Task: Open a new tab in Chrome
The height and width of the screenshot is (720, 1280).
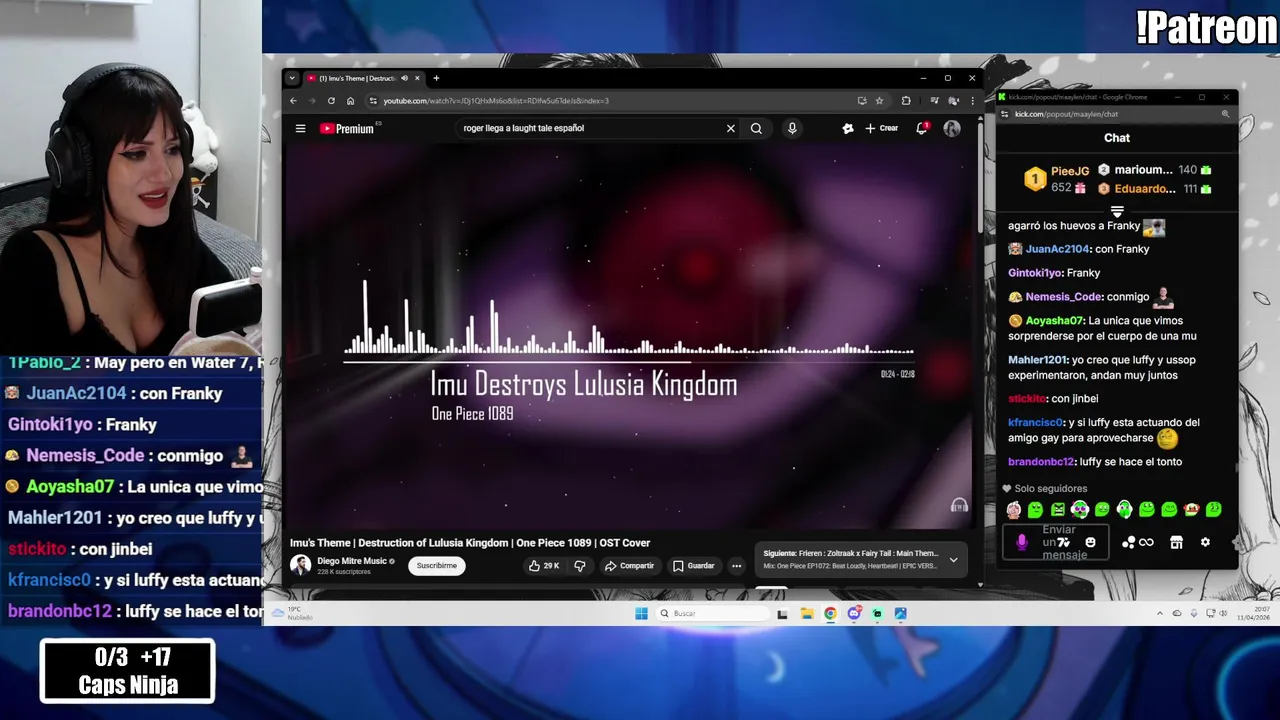Action: pyautogui.click(x=436, y=78)
